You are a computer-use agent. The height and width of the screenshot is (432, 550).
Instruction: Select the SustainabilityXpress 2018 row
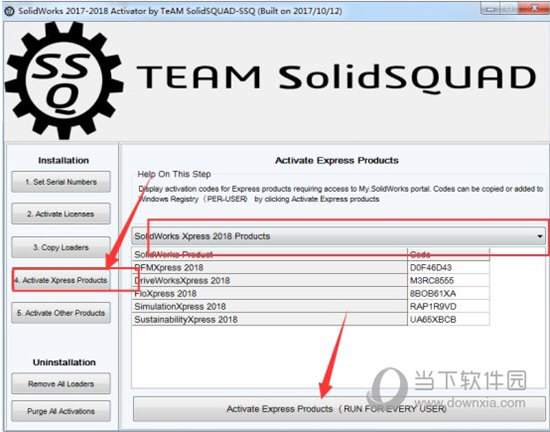[311, 319]
